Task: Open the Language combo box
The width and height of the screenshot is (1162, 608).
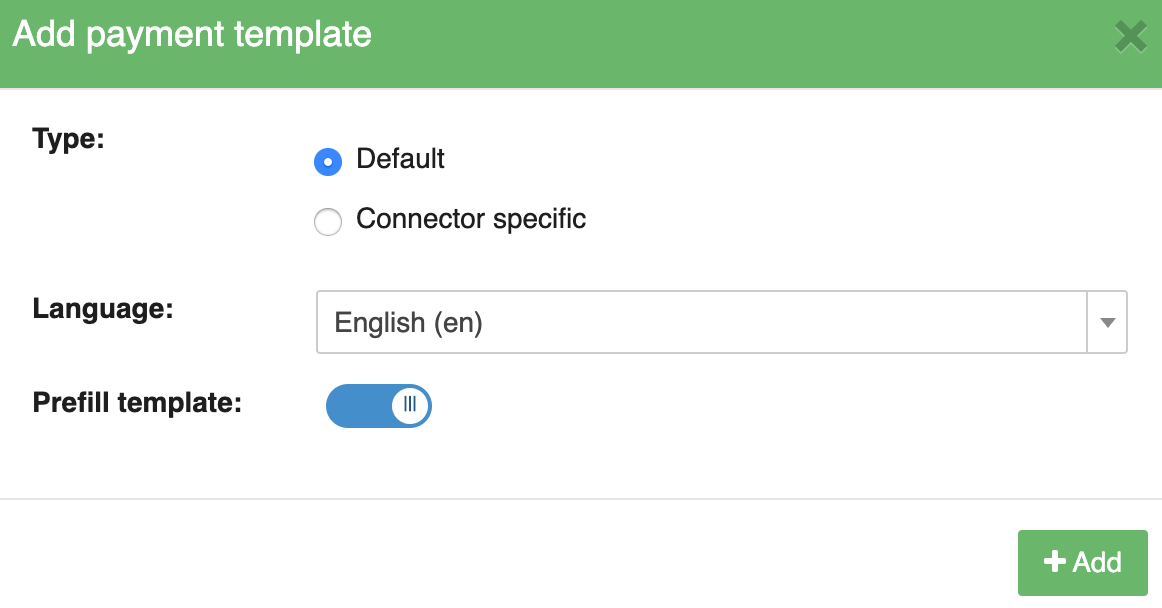Action: (x=700, y=322)
